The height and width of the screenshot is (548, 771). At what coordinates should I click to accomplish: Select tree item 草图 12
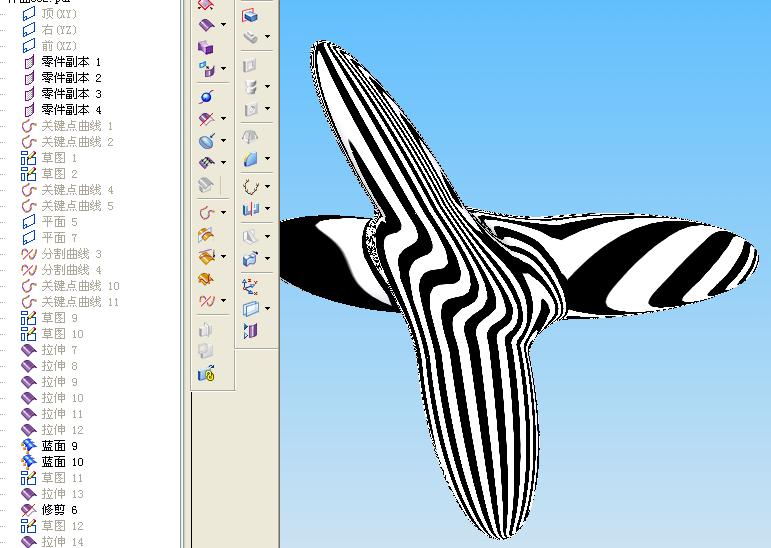click(x=53, y=526)
